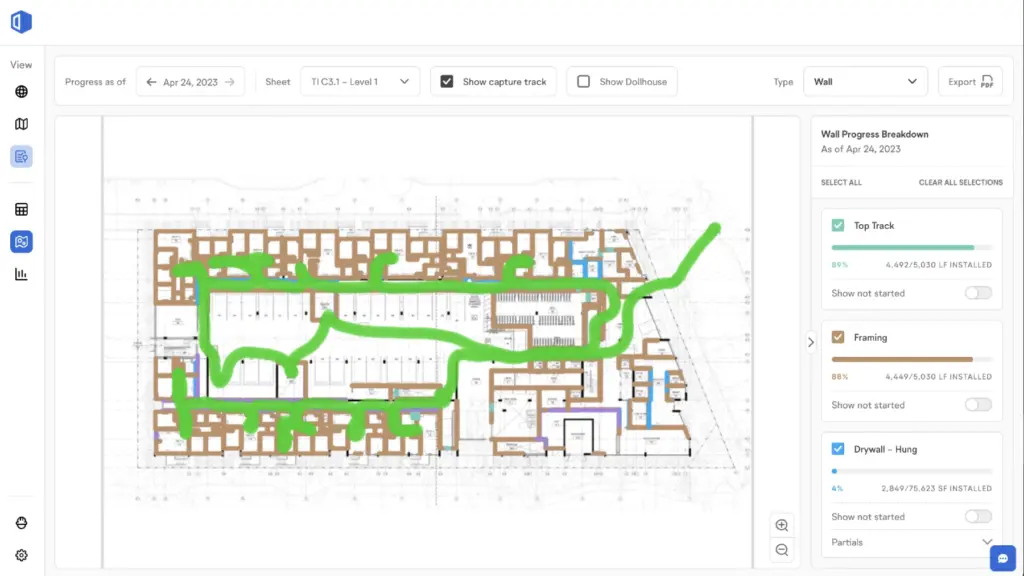Enable the Show Dollhouse checkbox
The image size is (1024, 576).
[x=584, y=82]
